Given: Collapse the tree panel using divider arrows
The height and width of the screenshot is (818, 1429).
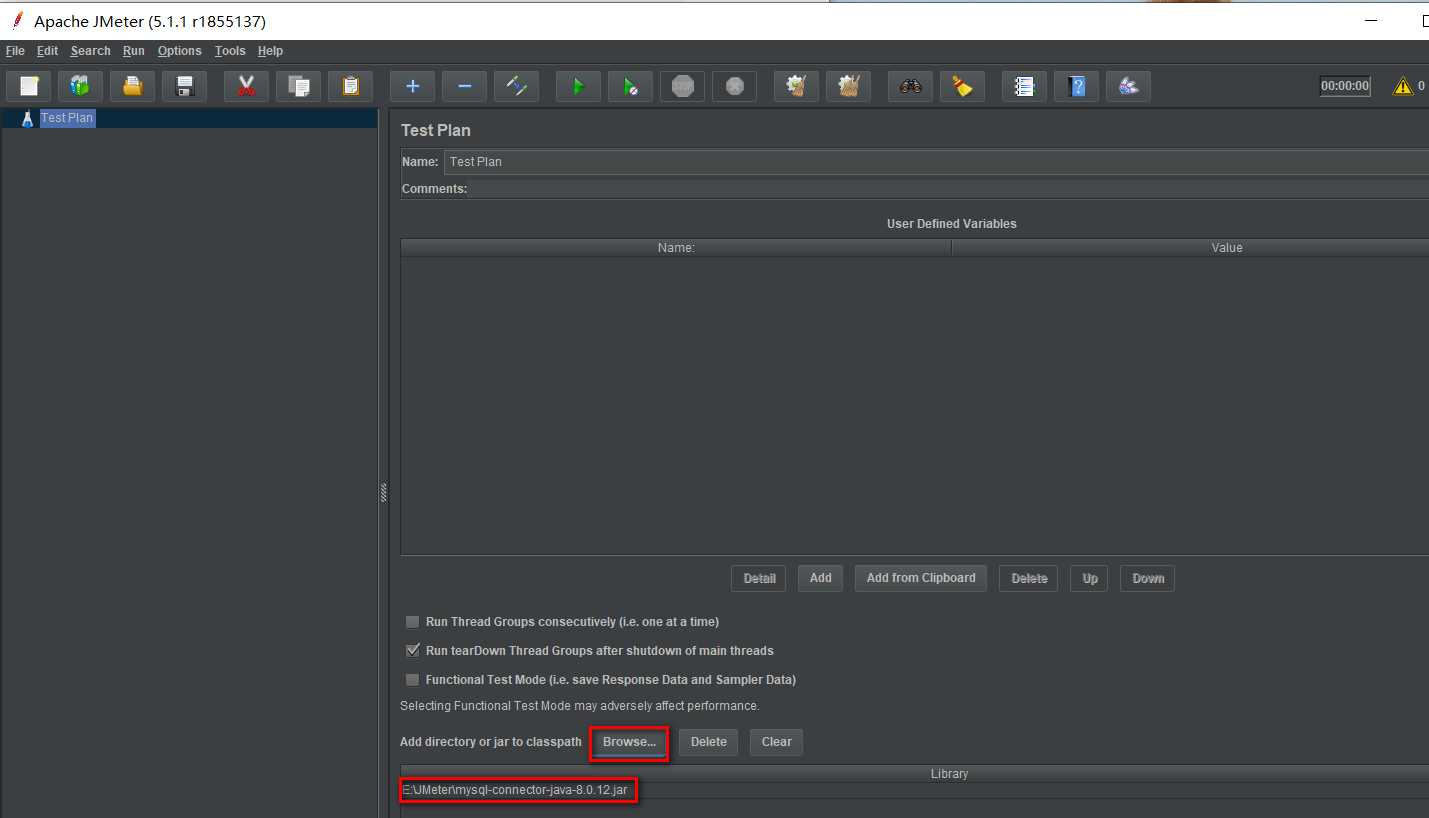Looking at the screenshot, I should pyautogui.click(x=383, y=493).
